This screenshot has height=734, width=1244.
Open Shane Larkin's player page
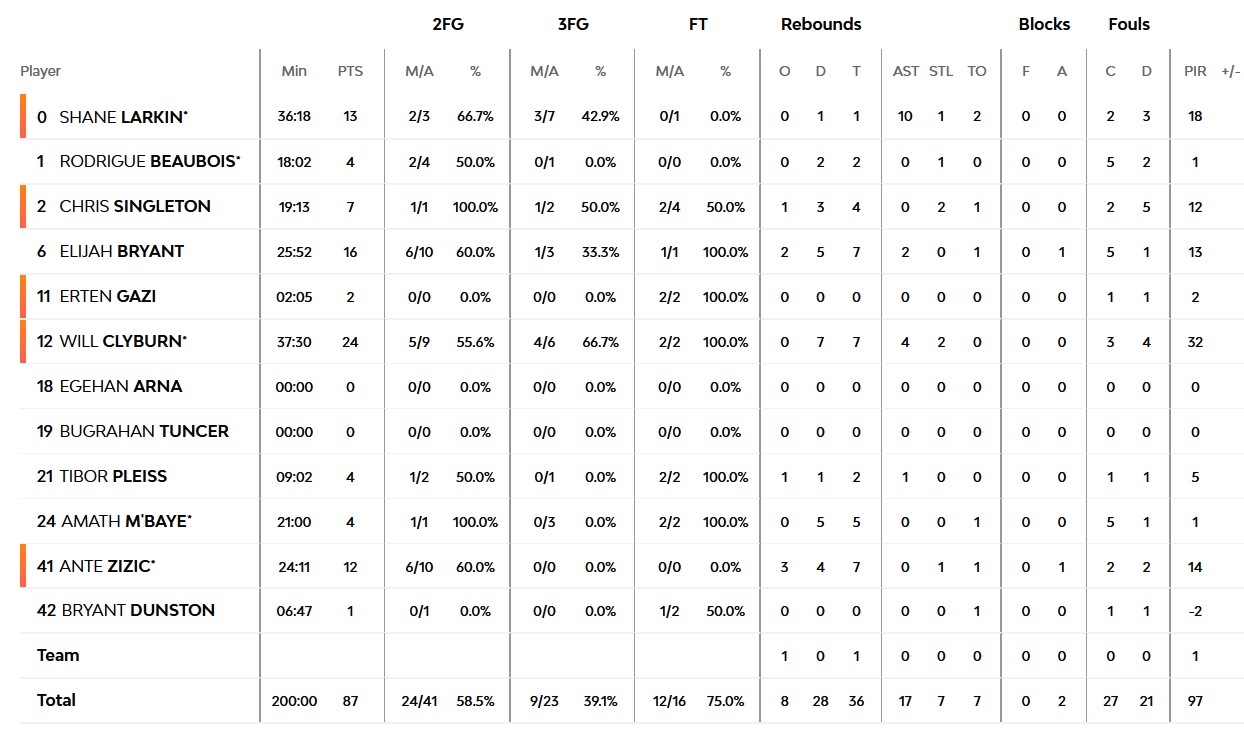[x=123, y=117]
